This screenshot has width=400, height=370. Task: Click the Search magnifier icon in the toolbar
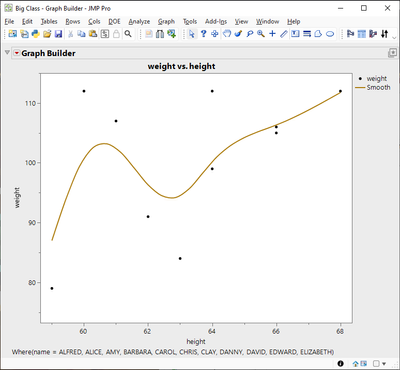pyautogui.click(x=128, y=34)
